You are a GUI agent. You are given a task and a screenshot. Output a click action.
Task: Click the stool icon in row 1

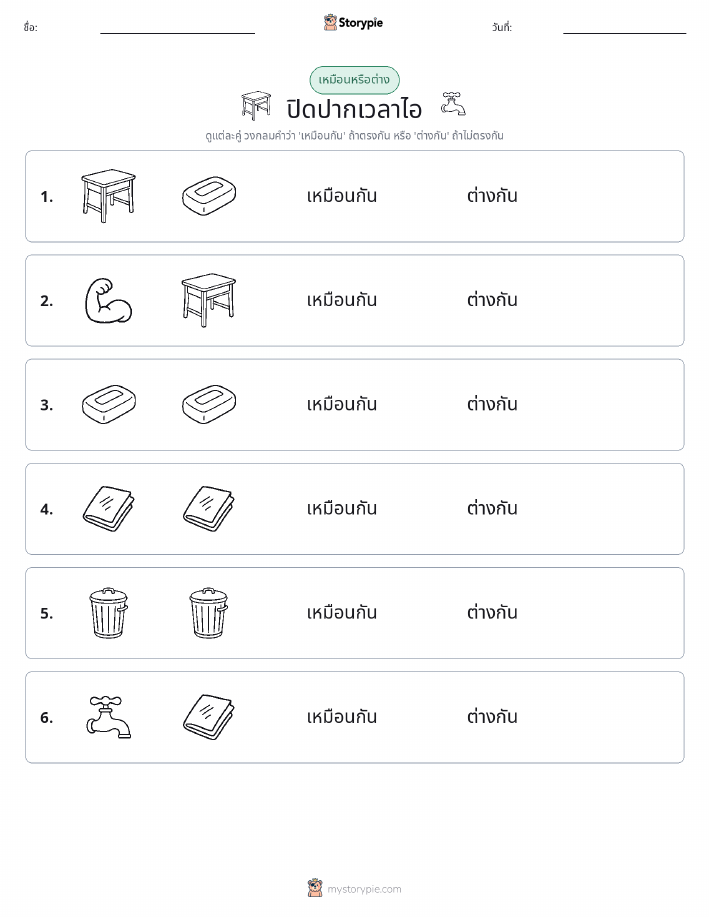[108, 196]
